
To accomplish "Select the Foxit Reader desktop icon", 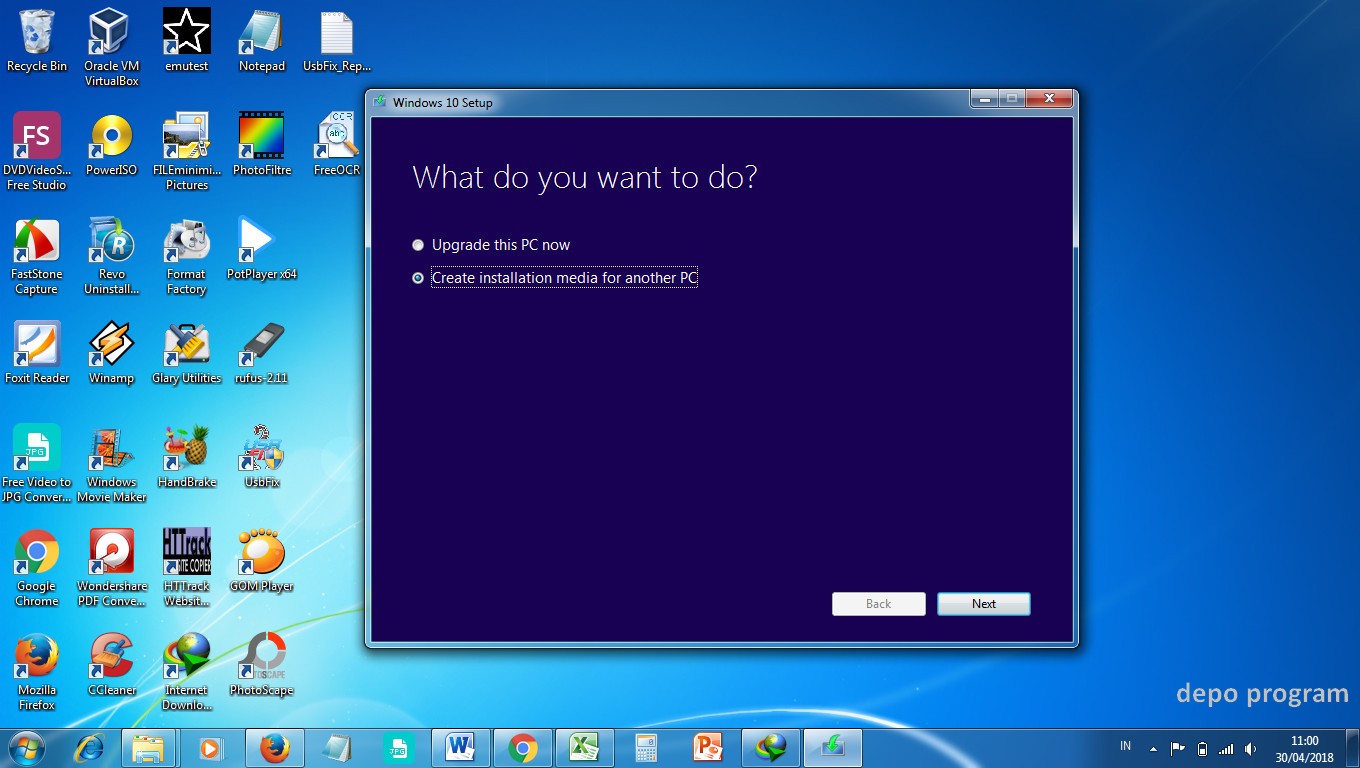I will coord(37,353).
